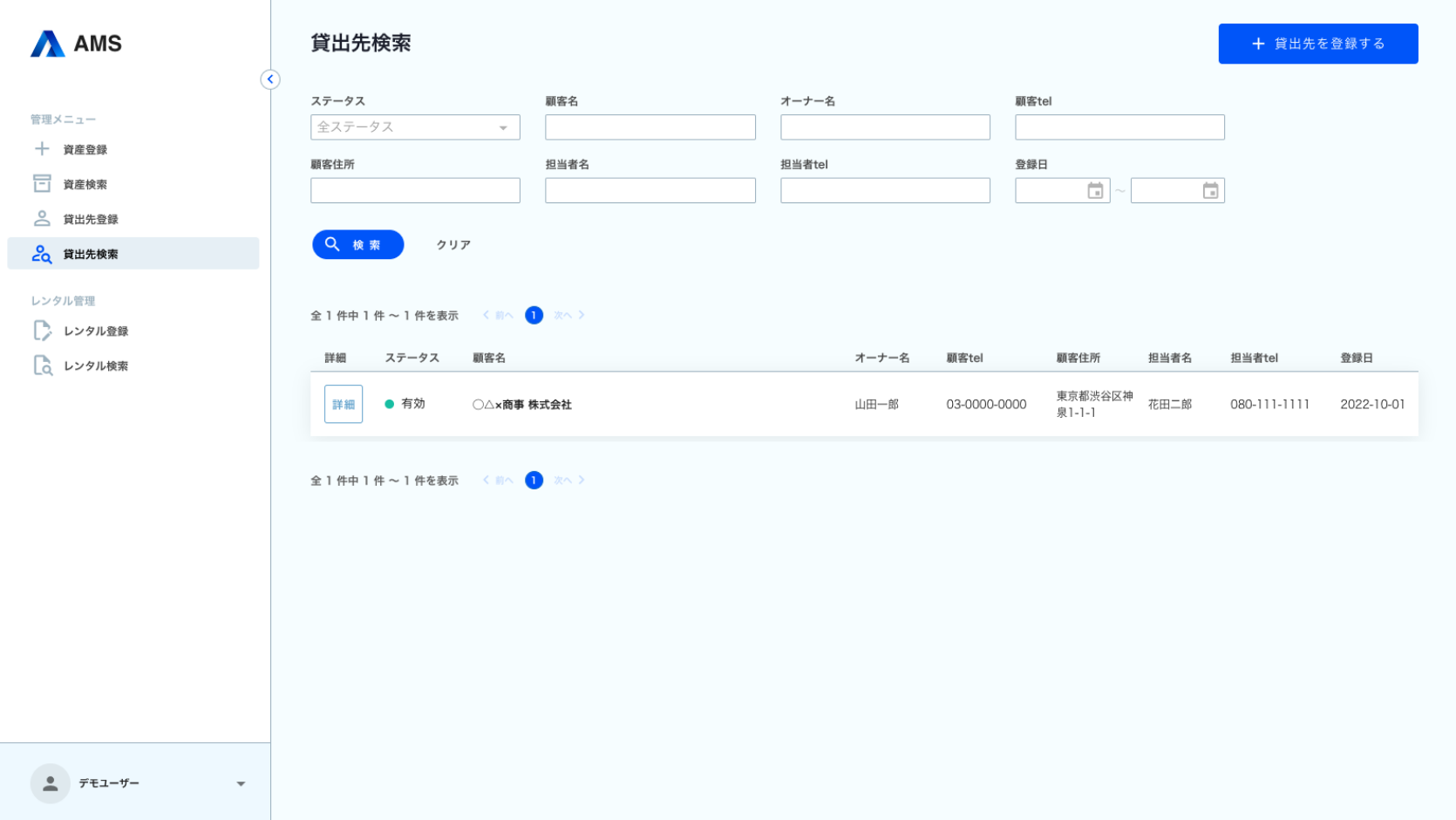Click the green 有効 status dot
The height and width of the screenshot is (820, 1456).
pyautogui.click(x=390, y=404)
